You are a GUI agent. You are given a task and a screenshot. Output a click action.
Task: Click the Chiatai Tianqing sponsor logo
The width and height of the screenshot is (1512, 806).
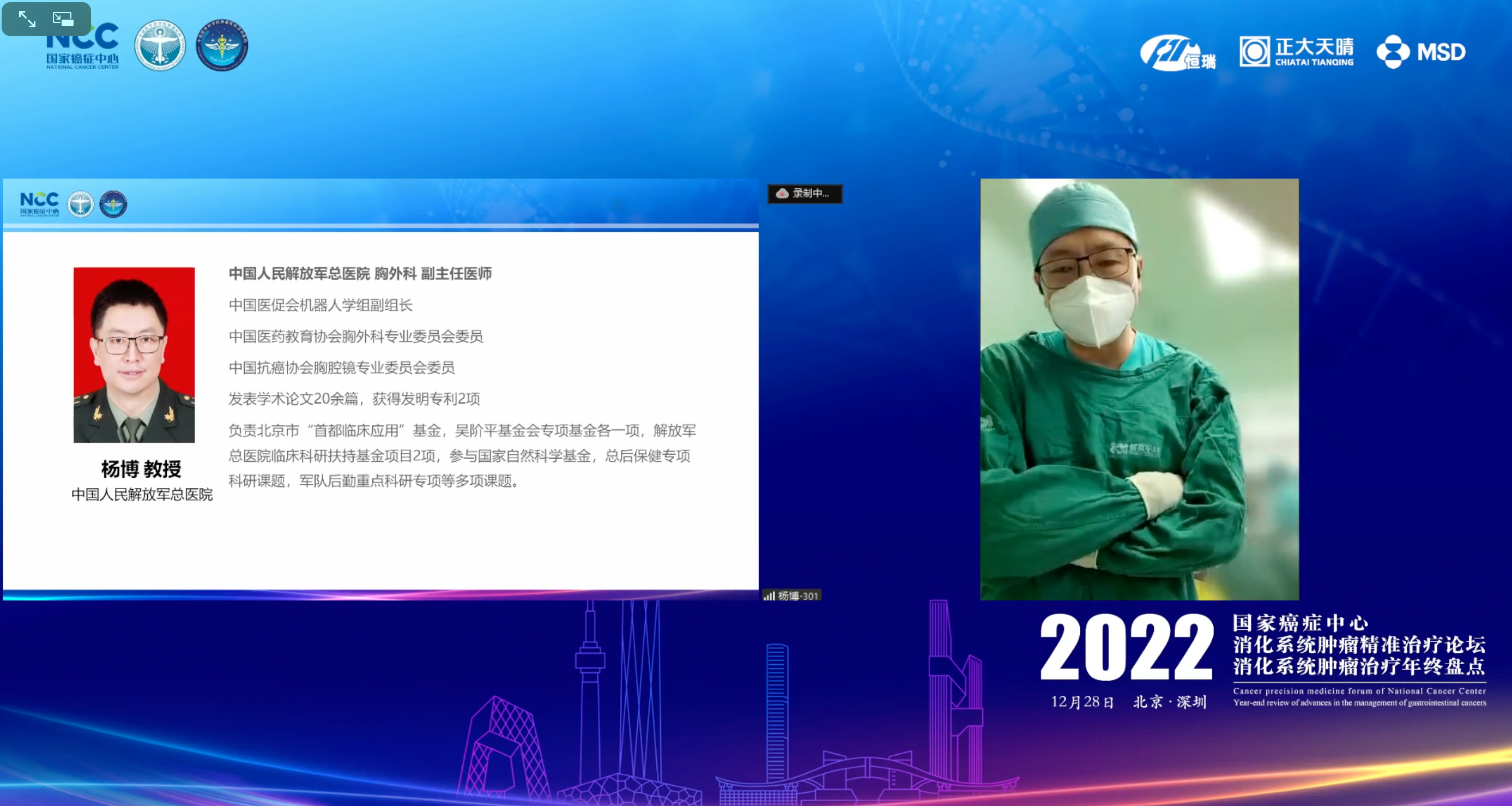point(1297,52)
